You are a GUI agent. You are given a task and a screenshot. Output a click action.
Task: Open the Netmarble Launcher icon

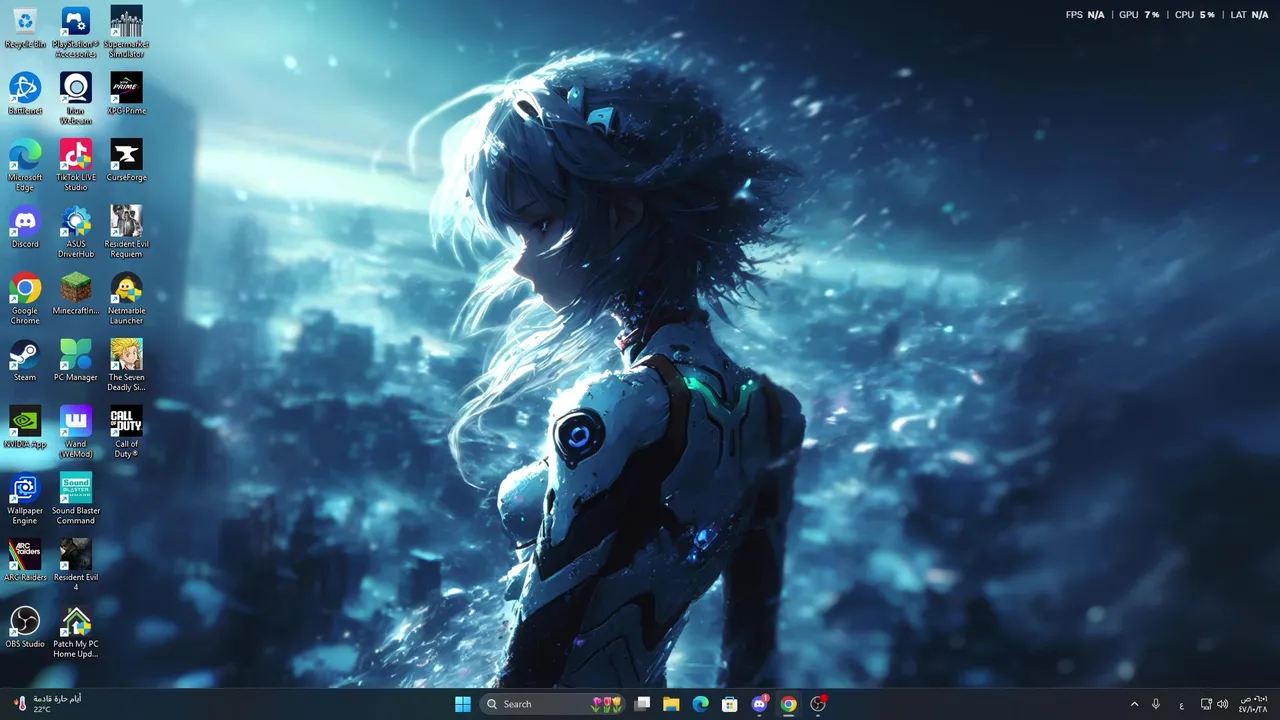click(126, 298)
